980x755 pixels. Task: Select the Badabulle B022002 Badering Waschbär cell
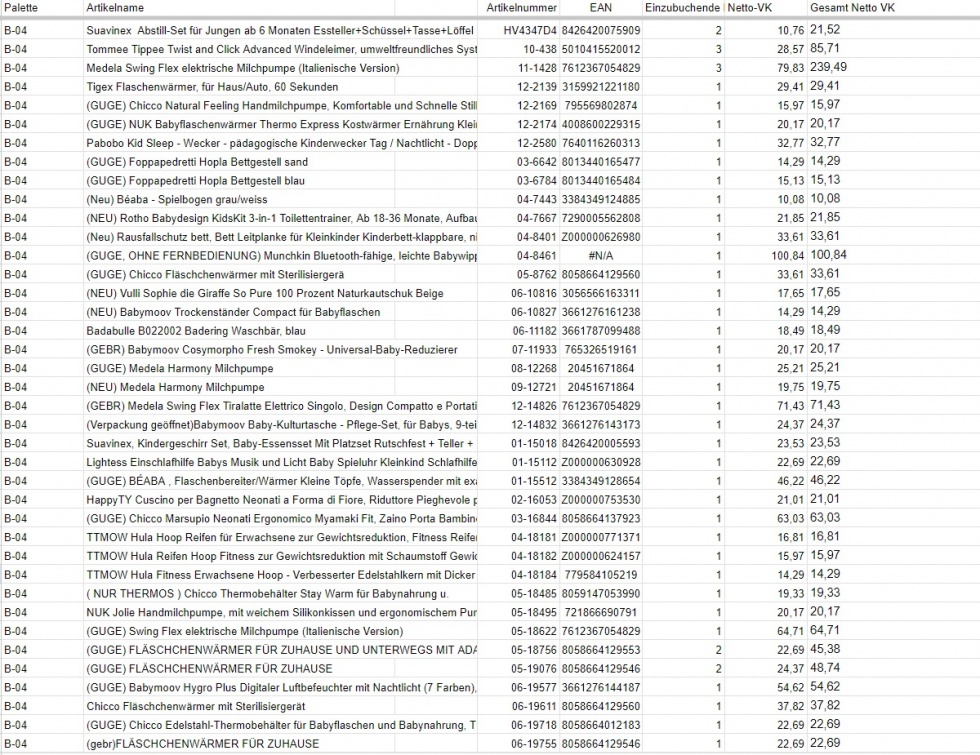196,331
